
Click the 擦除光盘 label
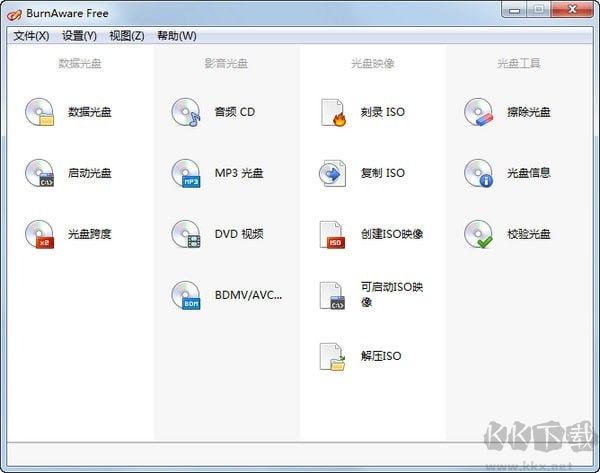pyautogui.click(x=529, y=112)
